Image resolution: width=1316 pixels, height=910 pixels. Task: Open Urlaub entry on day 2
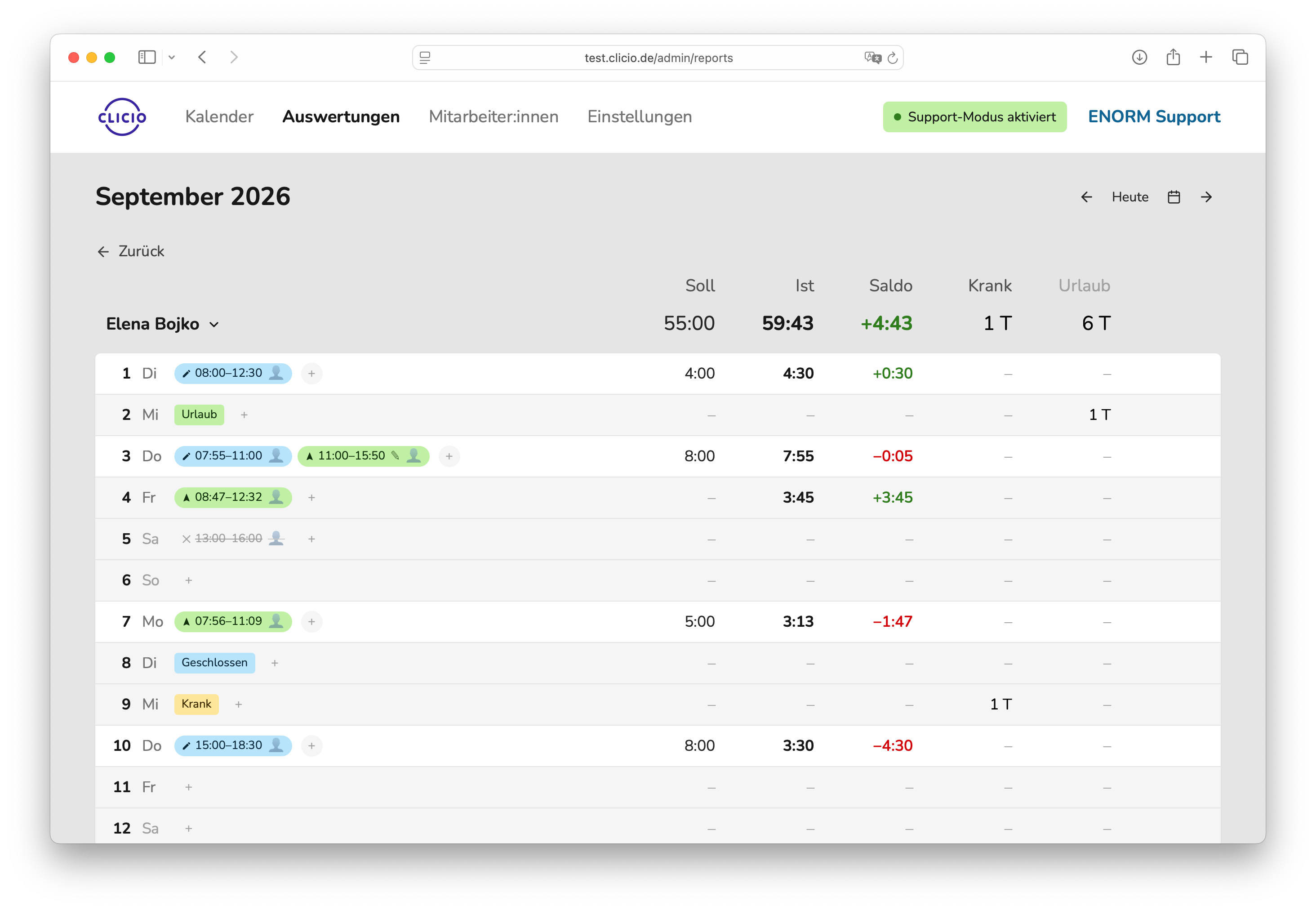199,415
